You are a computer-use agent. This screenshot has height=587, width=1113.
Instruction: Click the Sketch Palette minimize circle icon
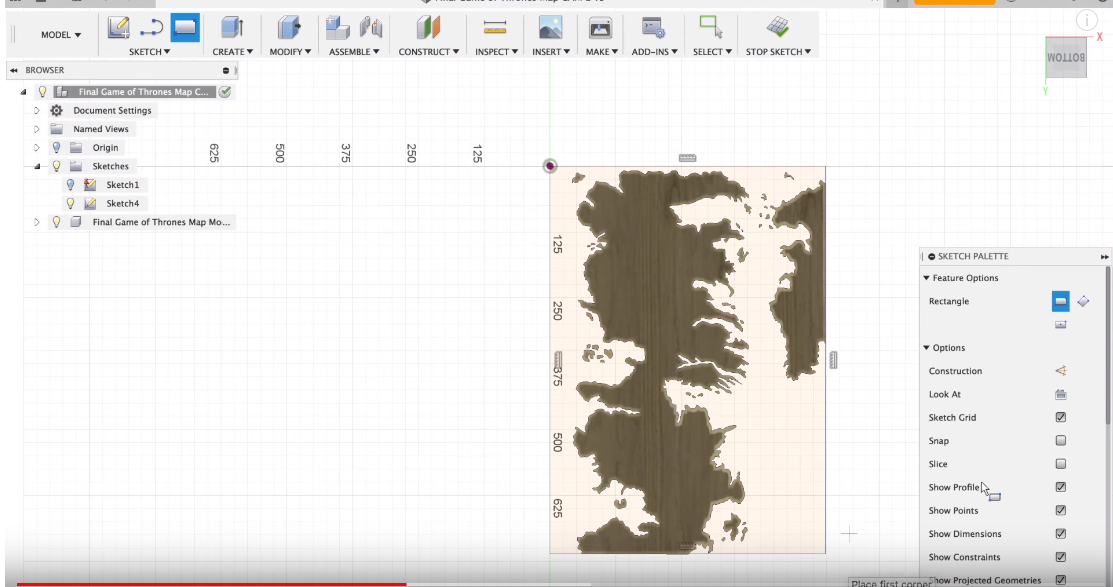931,256
